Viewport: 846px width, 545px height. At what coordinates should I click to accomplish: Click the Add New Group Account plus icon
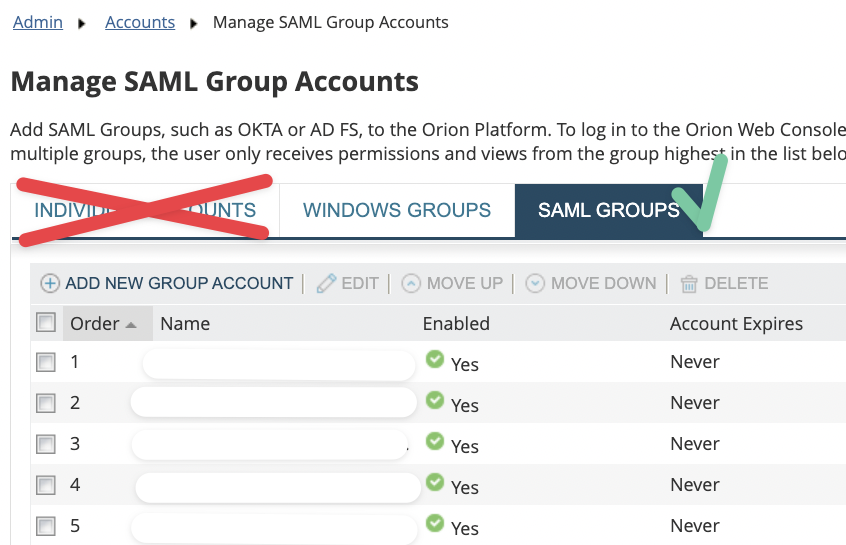50,284
